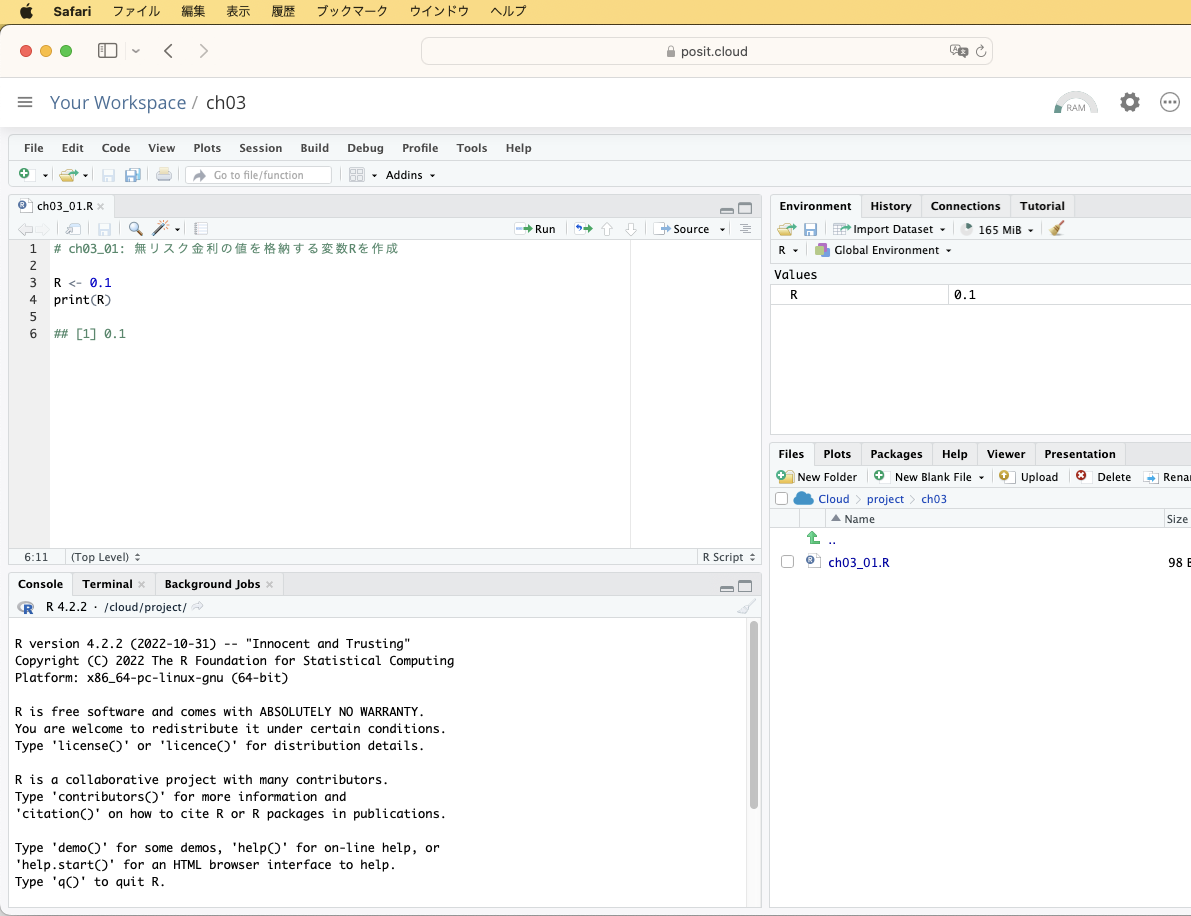The height and width of the screenshot is (916, 1191).
Task: Click the New Folder button
Action: point(817,477)
